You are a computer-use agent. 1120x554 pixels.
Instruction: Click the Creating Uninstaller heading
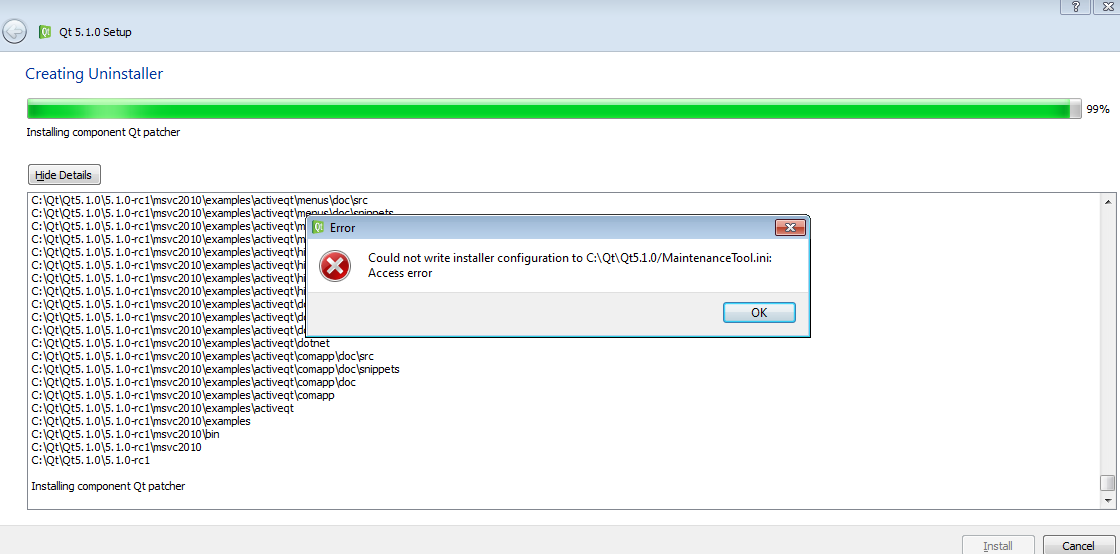click(94, 74)
